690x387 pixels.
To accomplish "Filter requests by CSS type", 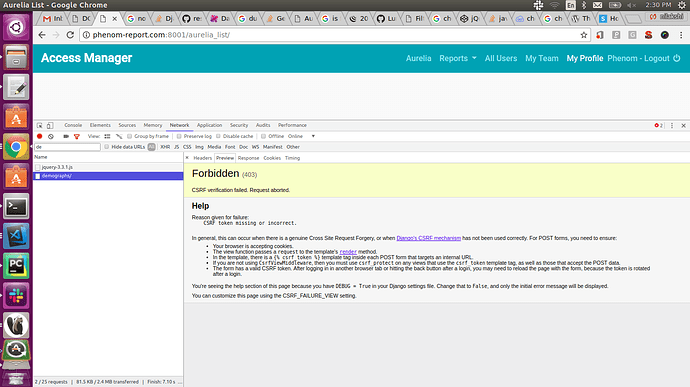I will click(187, 147).
